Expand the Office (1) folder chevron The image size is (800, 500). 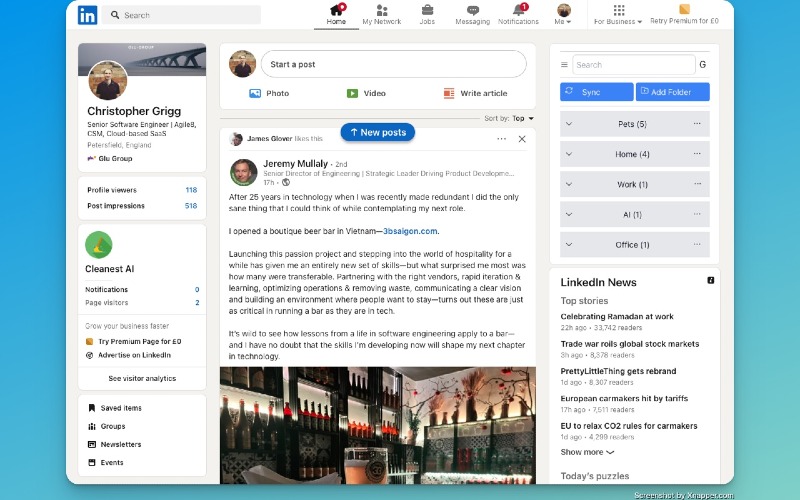pos(569,244)
